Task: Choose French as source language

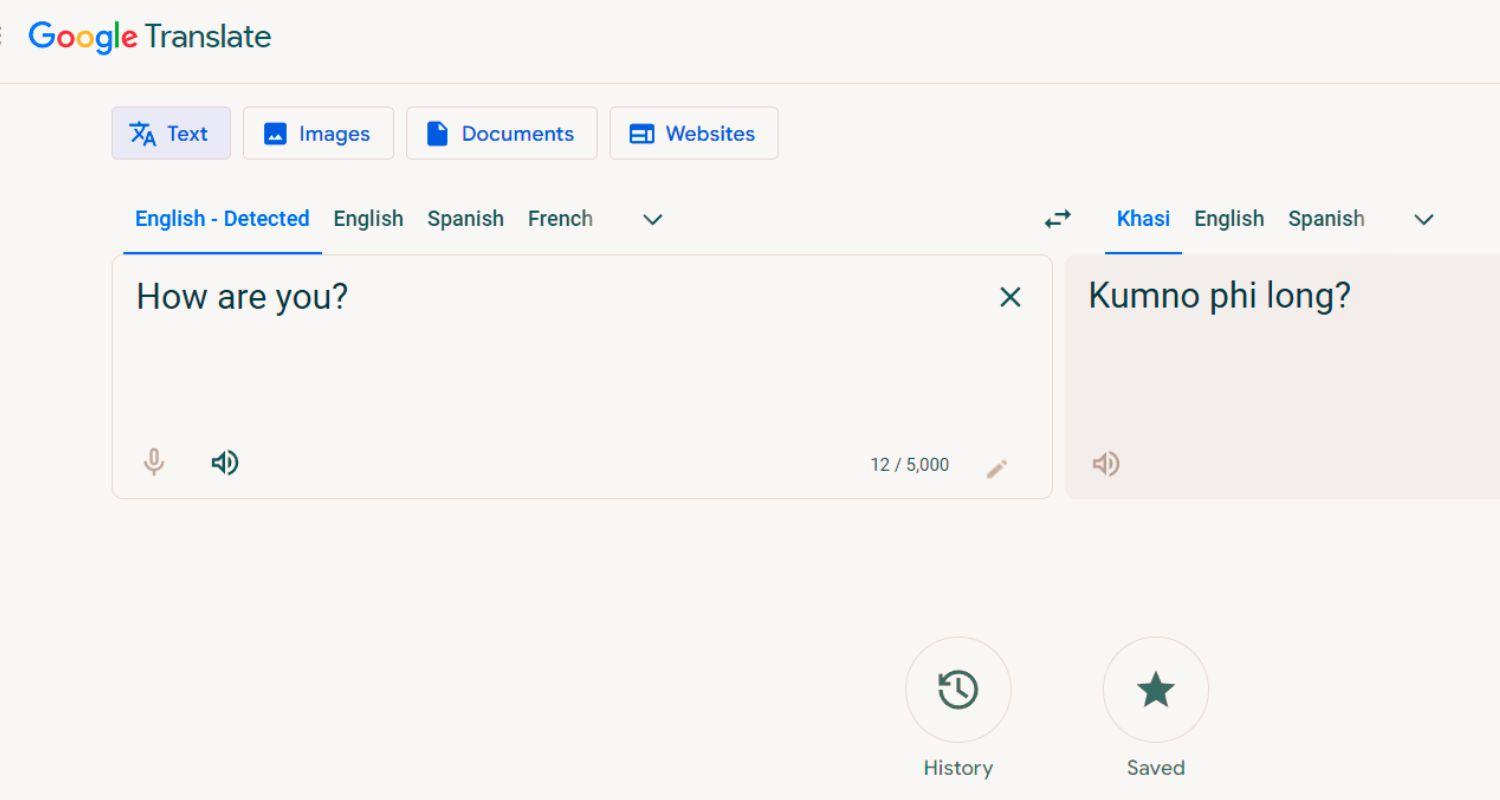Action: [x=560, y=219]
